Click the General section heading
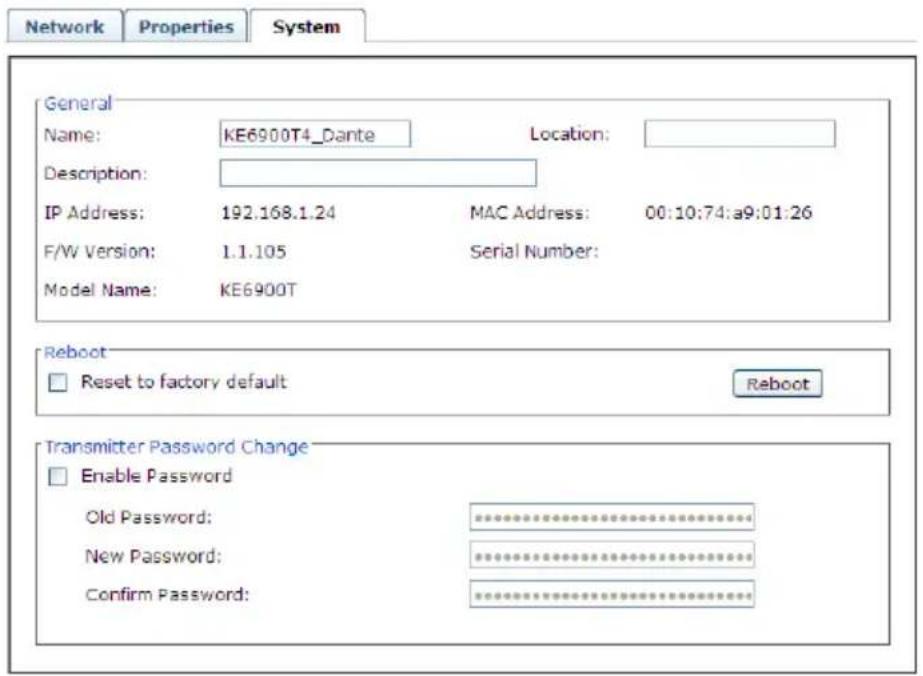 pyautogui.click(x=78, y=104)
